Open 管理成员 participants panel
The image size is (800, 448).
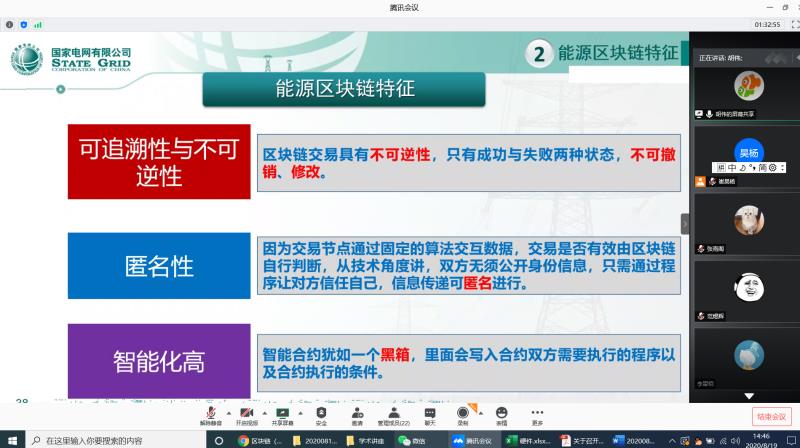(x=393, y=412)
